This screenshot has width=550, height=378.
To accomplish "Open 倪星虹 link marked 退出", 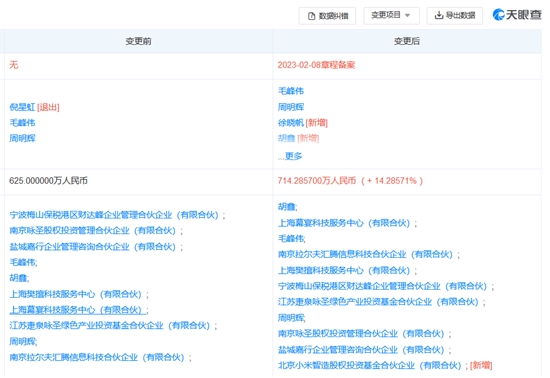I will click(22, 107).
